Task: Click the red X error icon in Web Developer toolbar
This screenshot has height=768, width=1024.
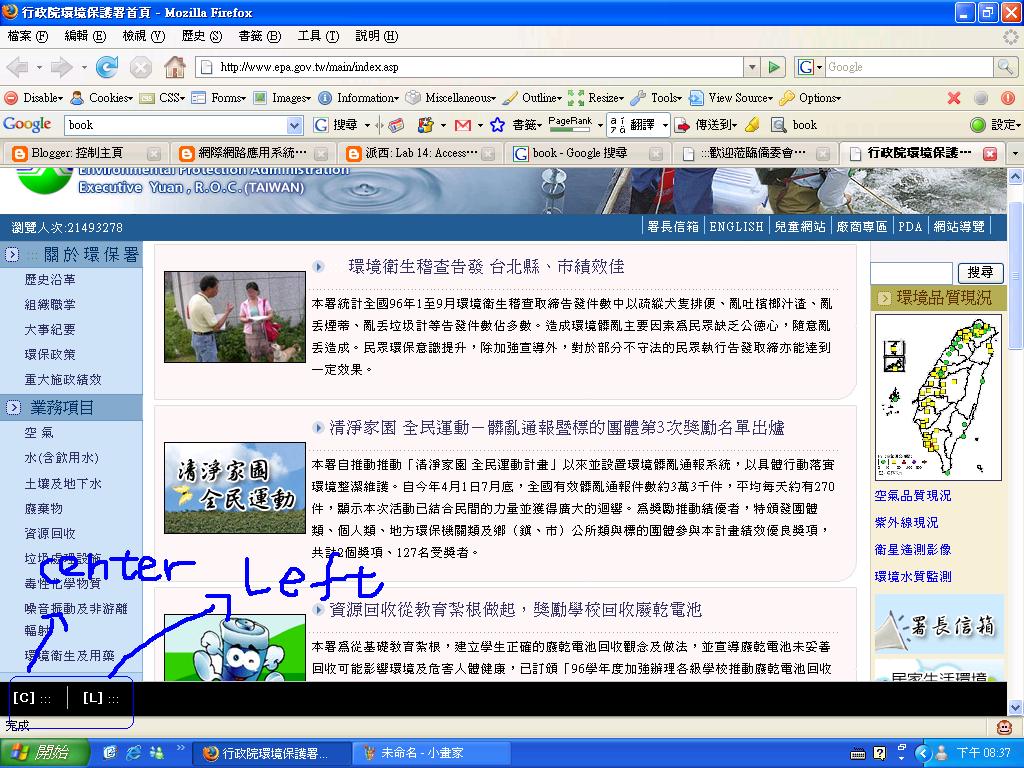Action: pyautogui.click(x=954, y=98)
